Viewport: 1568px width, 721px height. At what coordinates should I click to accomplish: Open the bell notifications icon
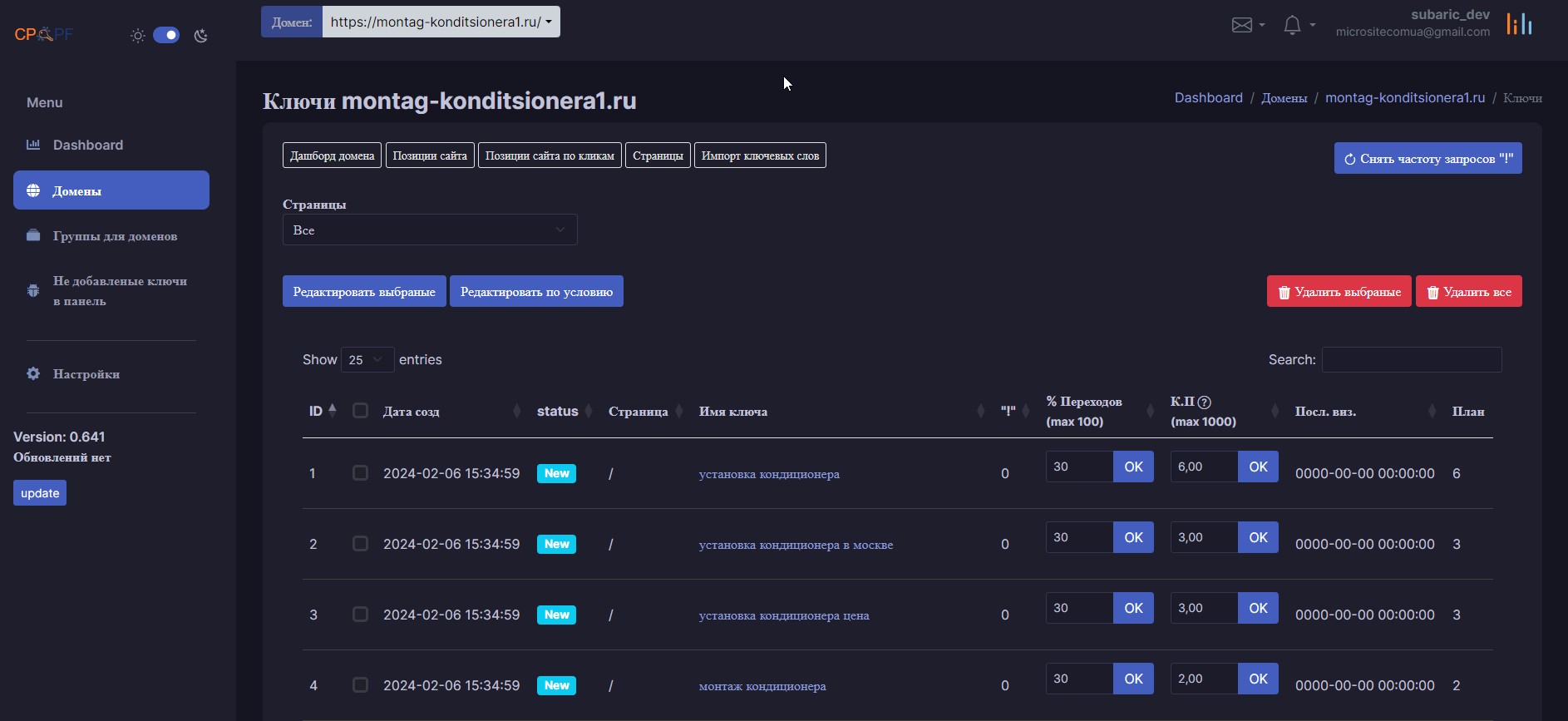(1292, 25)
